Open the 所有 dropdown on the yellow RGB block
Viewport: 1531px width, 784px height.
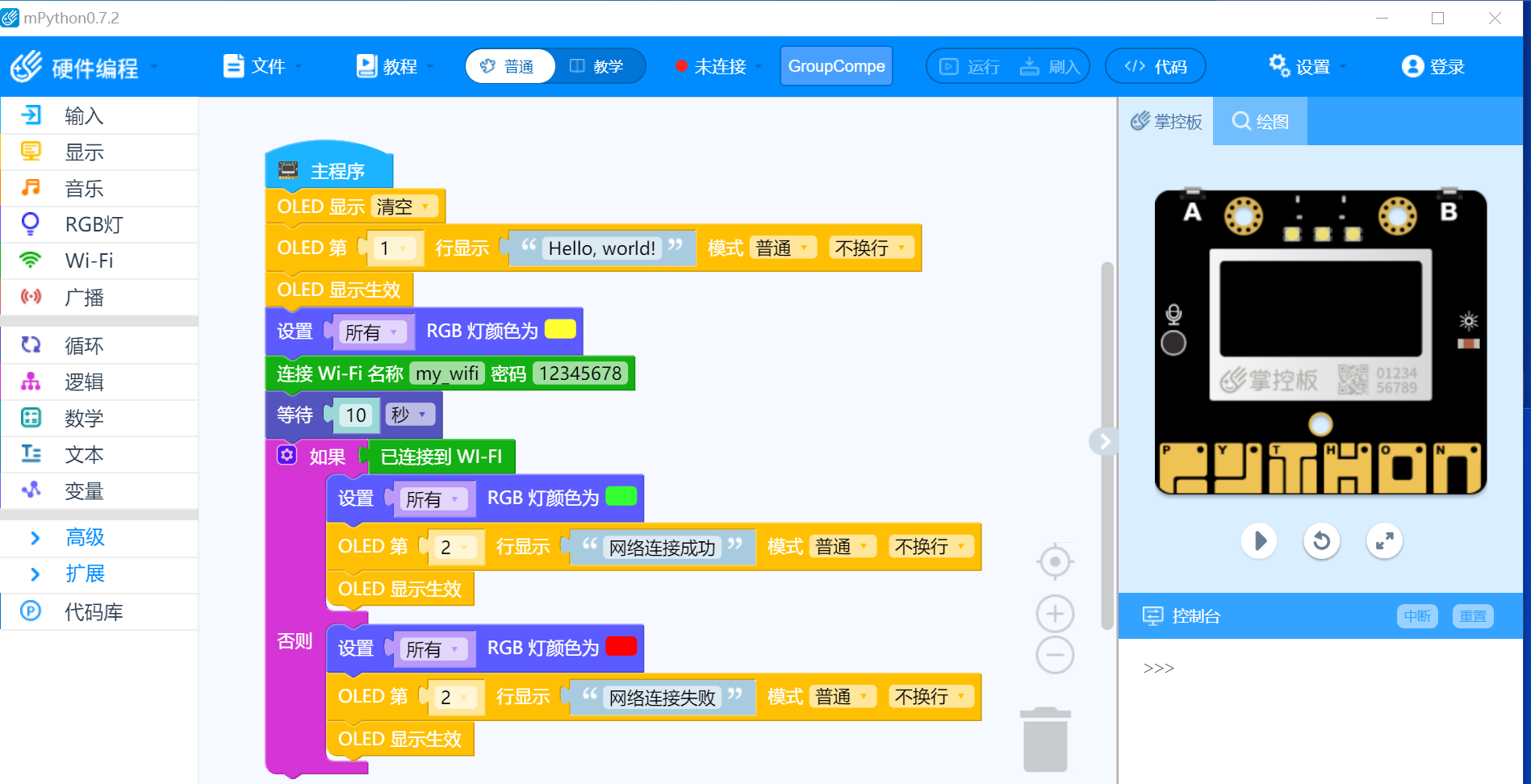pos(373,332)
